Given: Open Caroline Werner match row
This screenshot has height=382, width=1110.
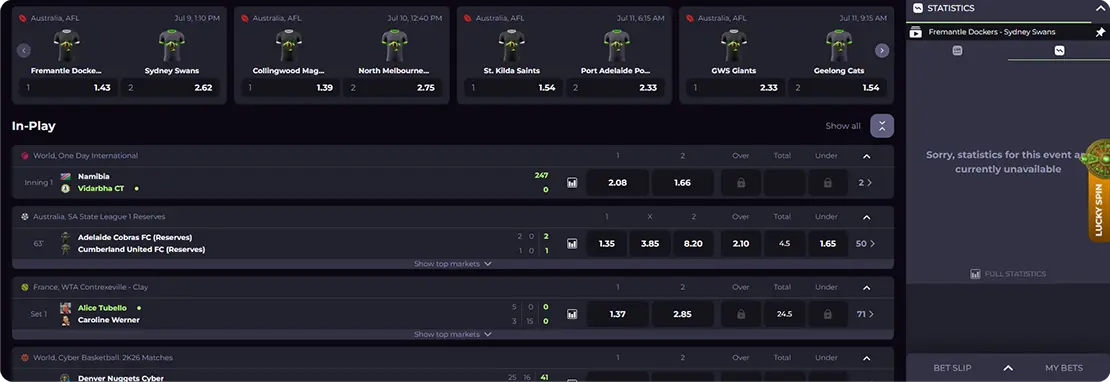Looking at the screenshot, I should pos(108,320).
